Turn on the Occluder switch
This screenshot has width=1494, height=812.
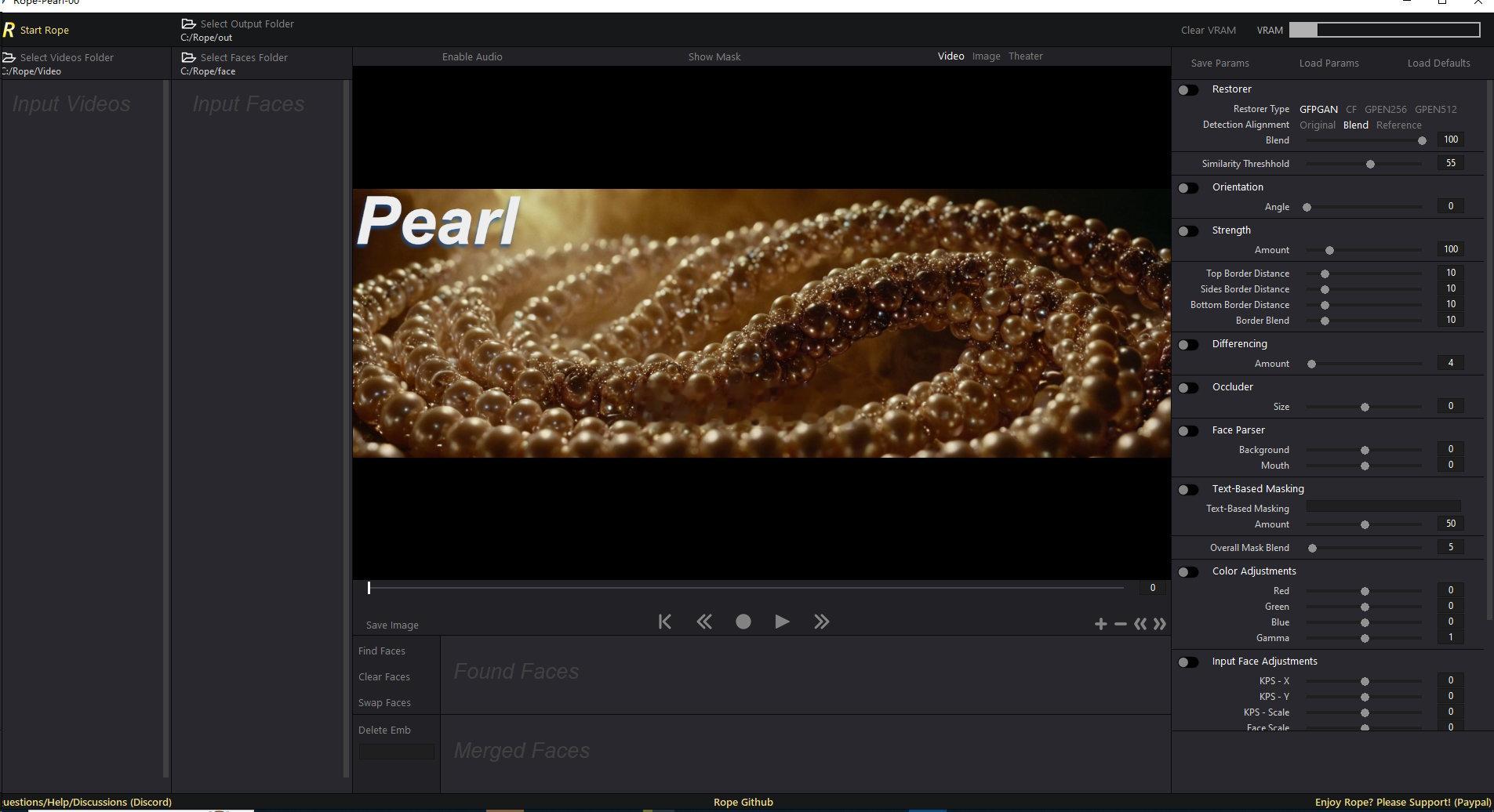(x=1188, y=388)
